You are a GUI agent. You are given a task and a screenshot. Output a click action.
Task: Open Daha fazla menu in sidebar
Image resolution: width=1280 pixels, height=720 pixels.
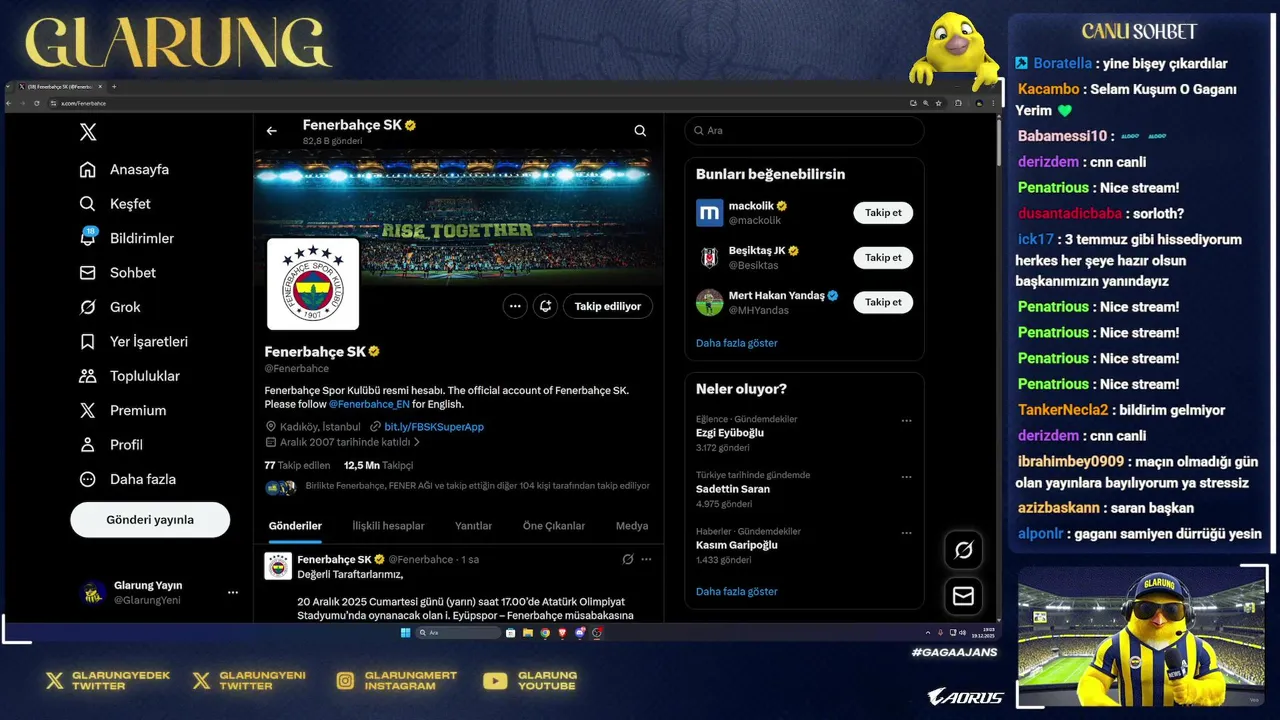(x=128, y=479)
